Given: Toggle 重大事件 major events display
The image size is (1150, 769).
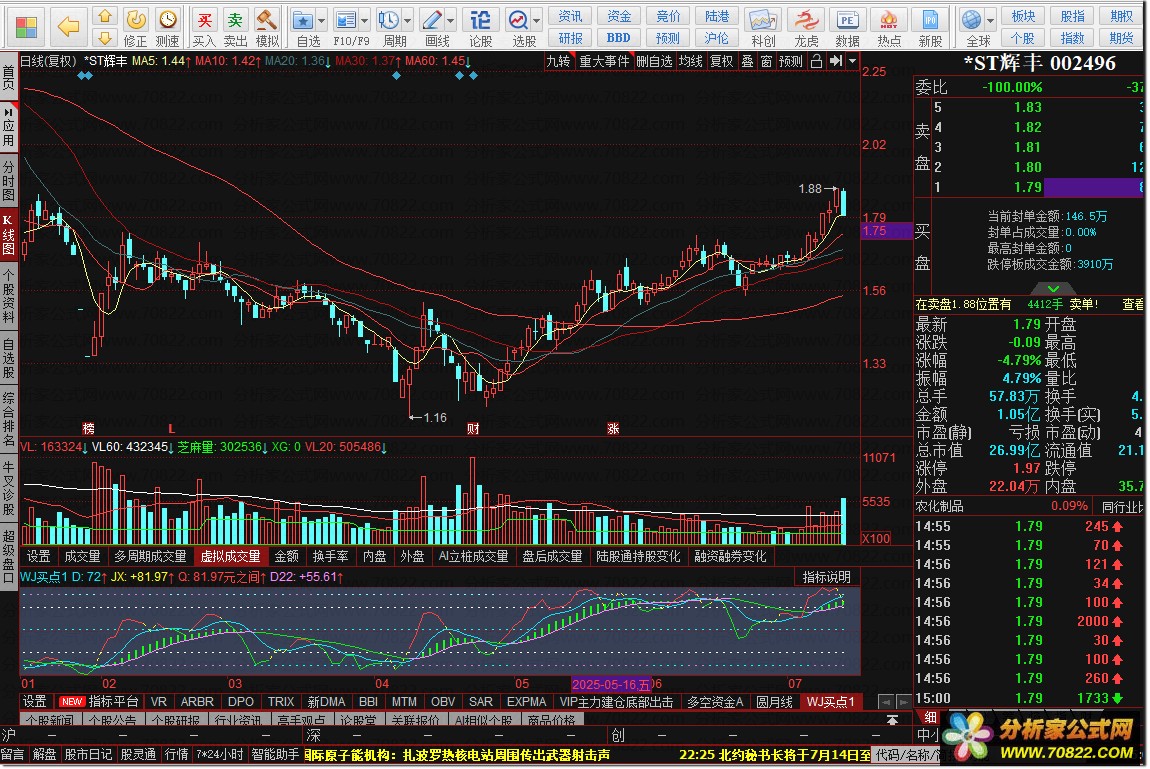Looking at the screenshot, I should (604, 62).
